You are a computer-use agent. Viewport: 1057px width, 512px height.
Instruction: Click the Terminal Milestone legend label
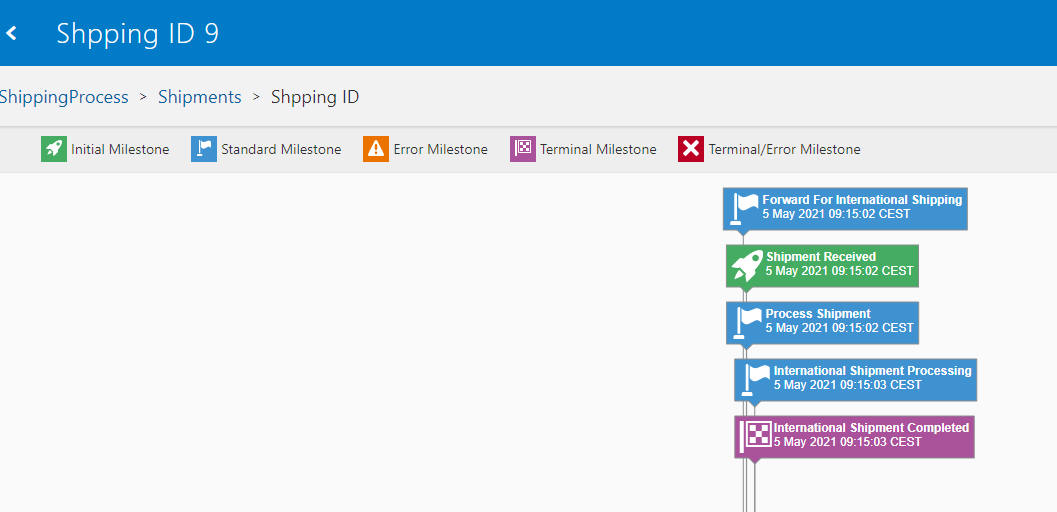click(598, 150)
